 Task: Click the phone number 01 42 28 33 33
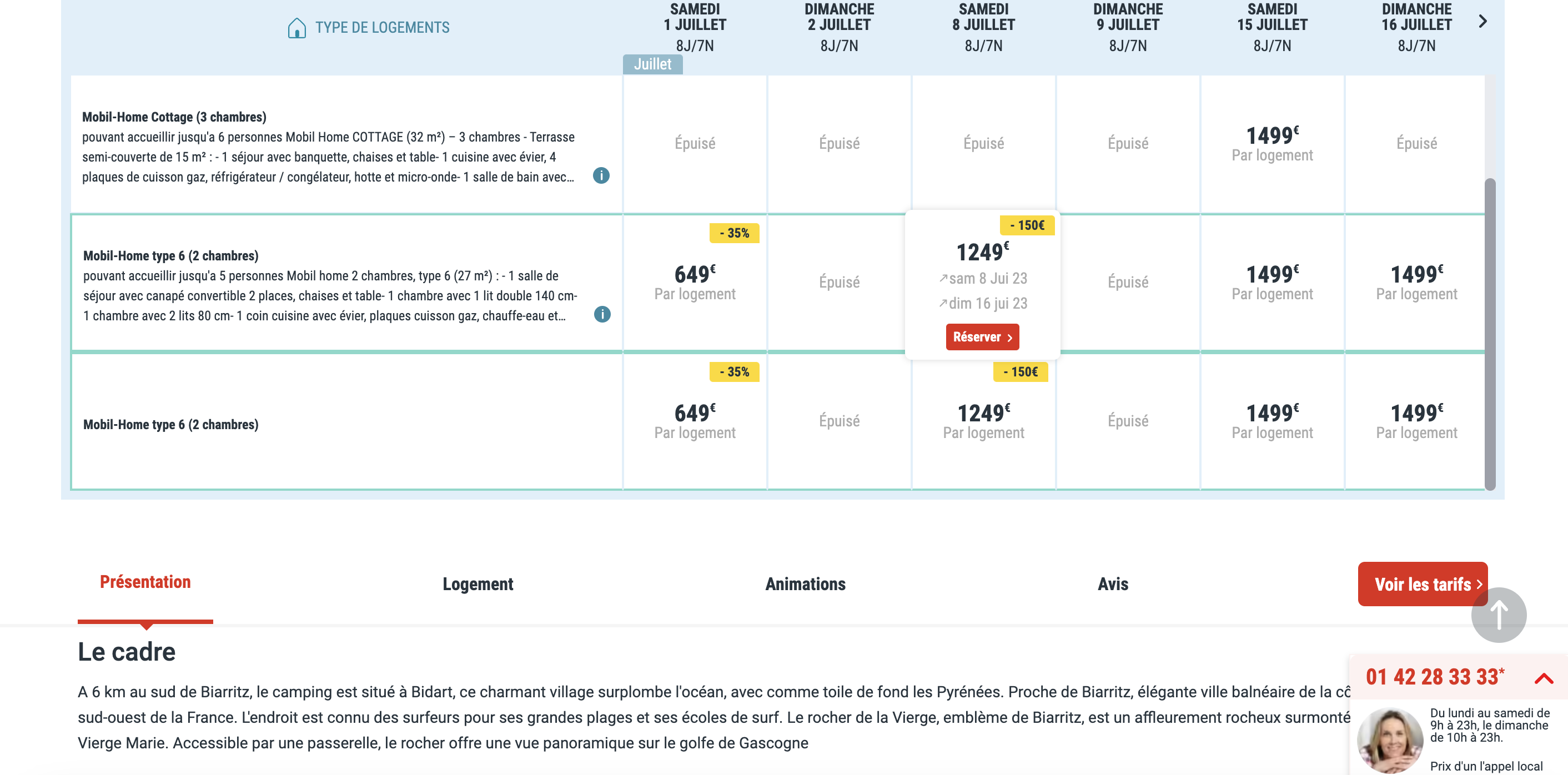point(1435,677)
